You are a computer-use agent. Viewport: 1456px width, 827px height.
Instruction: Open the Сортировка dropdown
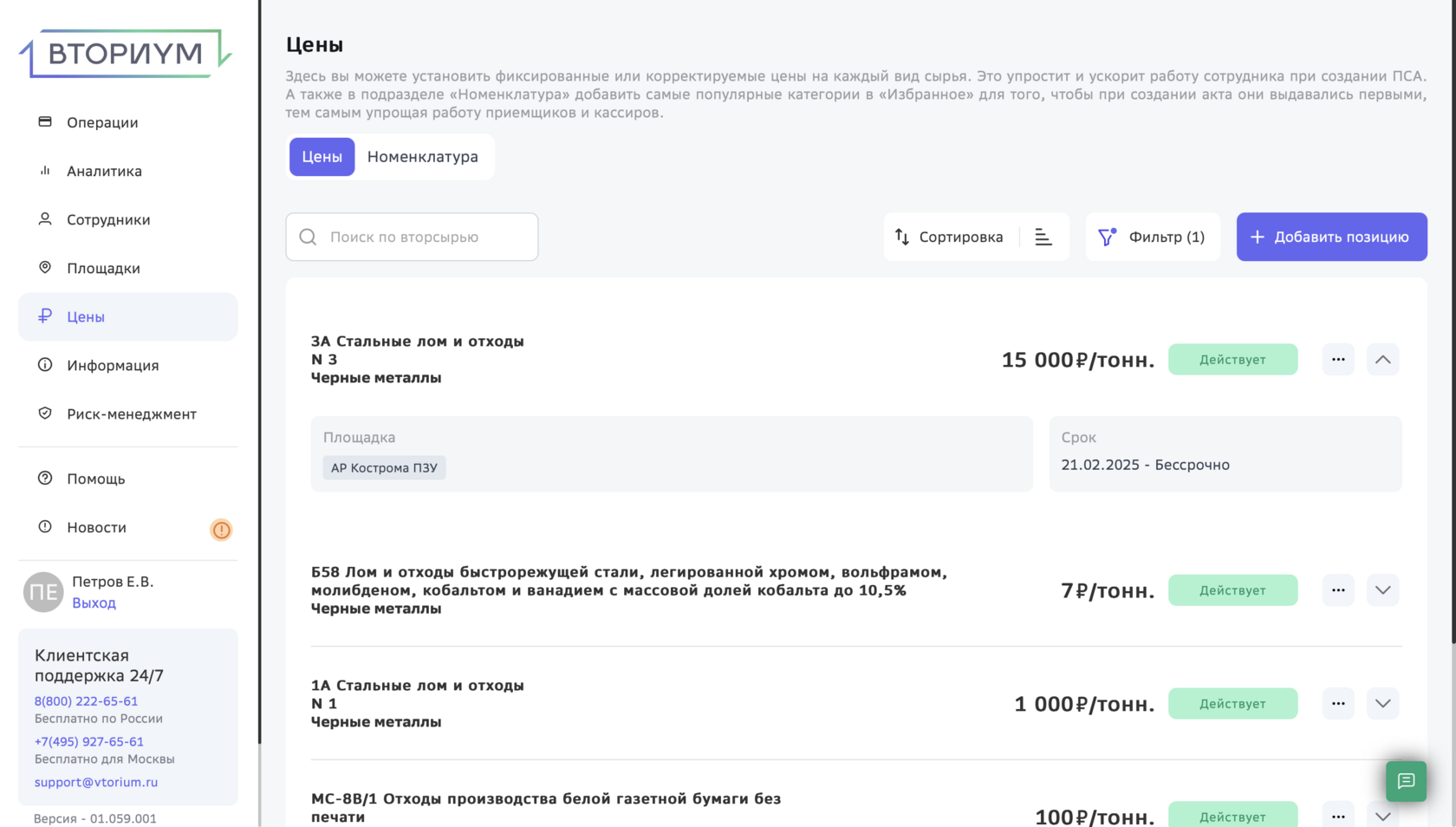[950, 238]
